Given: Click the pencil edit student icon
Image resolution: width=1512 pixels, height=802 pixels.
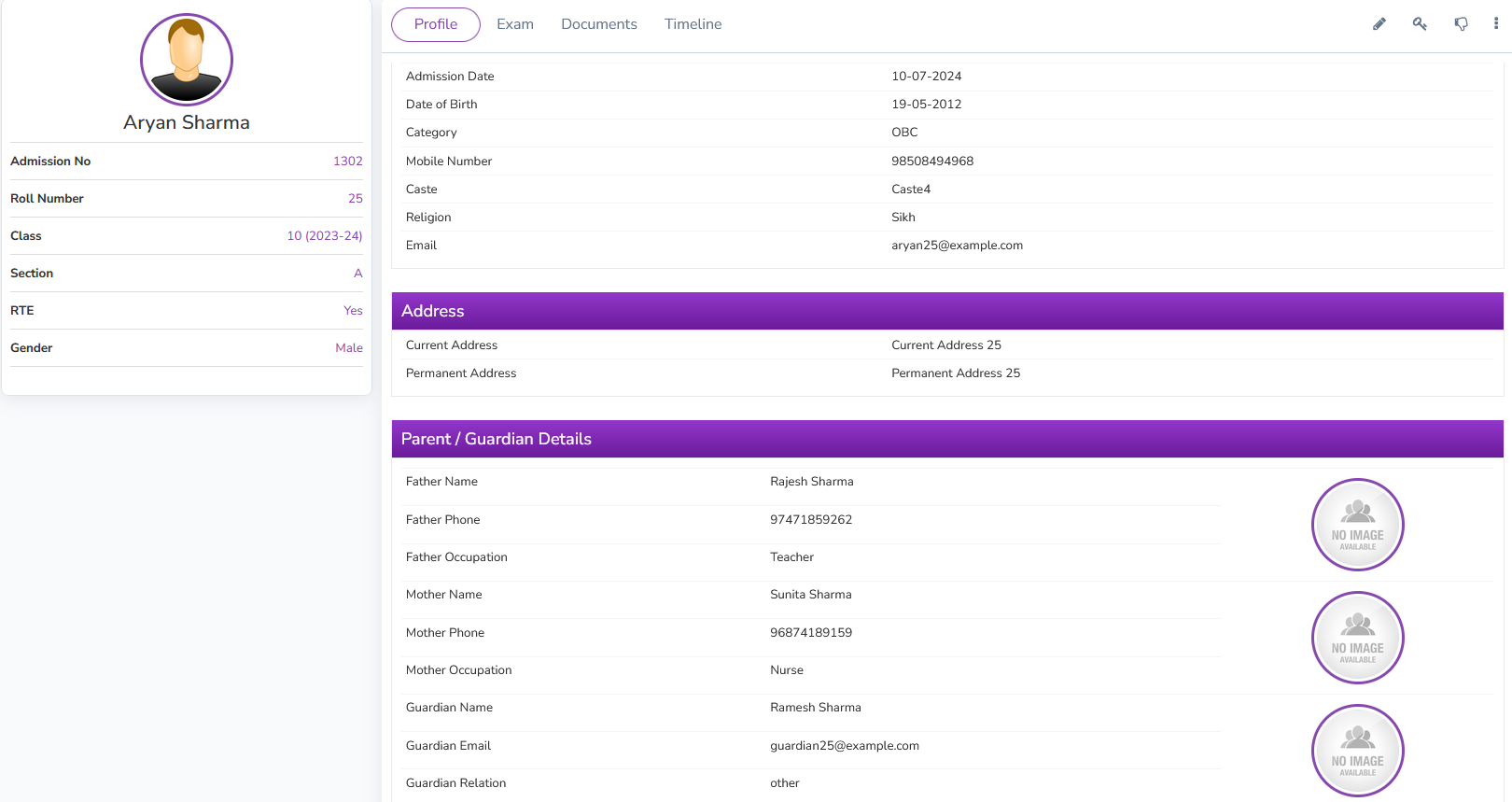Looking at the screenshot, I should point(1379,24).
